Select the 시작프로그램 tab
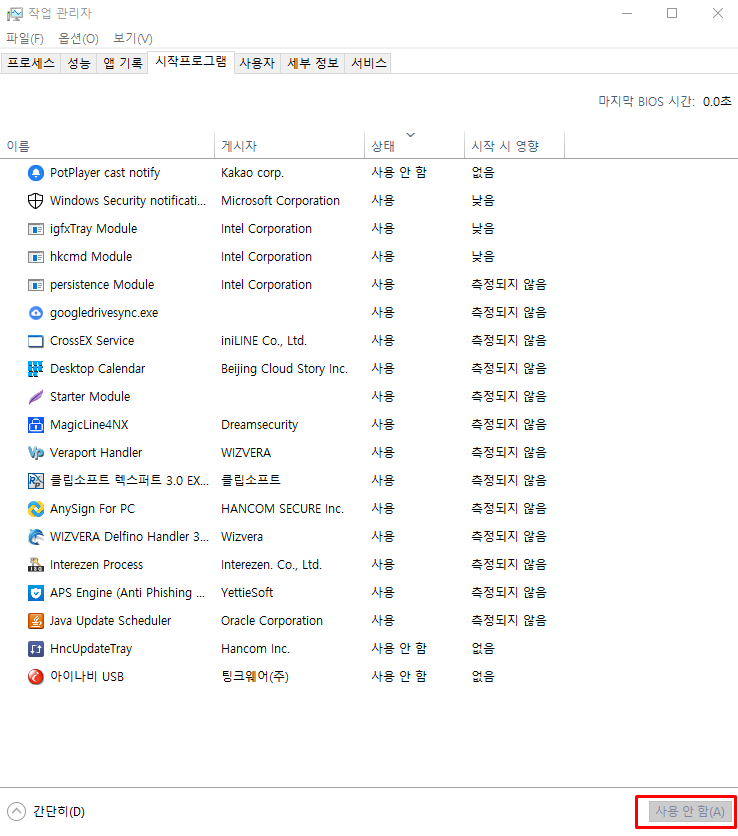The width and height of the screenshot is (738, 836). pyautogui.click(x=191, y=62)
